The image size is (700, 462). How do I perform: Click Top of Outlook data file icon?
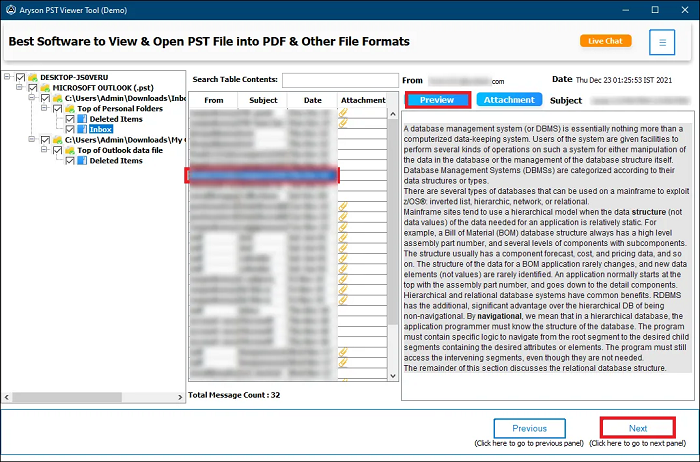click(70, 150)
